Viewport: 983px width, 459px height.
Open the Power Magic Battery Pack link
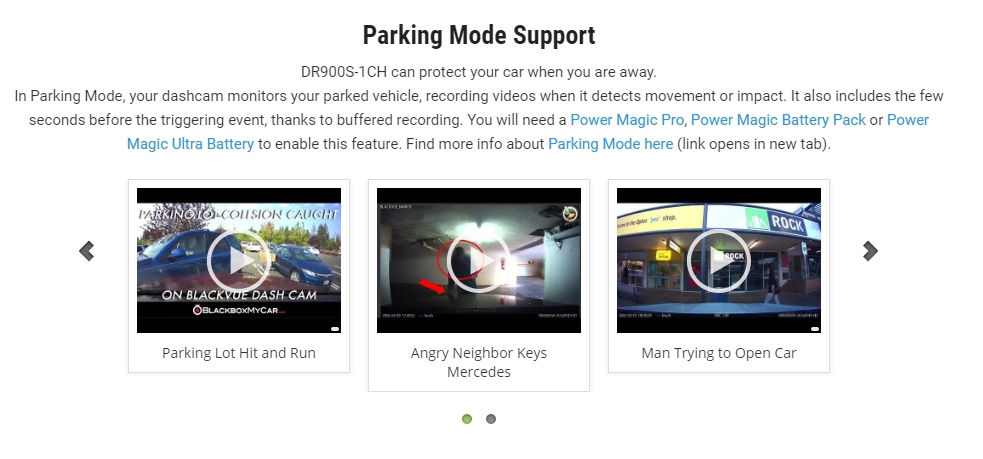[778, 120]
